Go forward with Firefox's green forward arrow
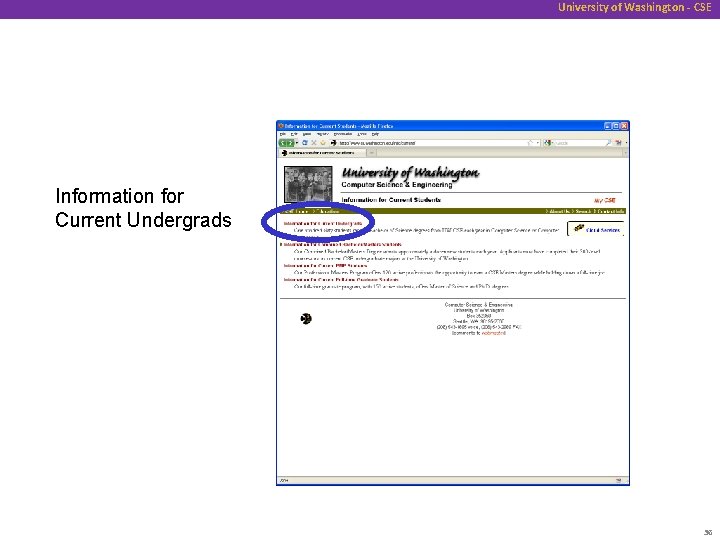The image size is (720, 540). [290, 143]
